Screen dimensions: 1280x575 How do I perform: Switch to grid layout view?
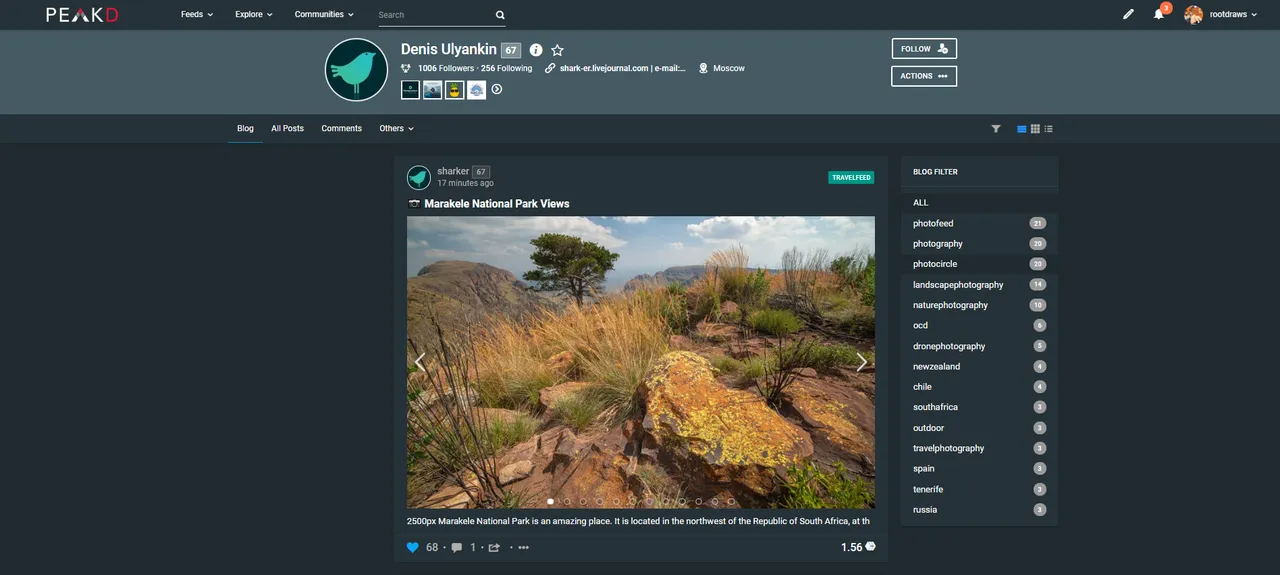[x=1035, y=129]
